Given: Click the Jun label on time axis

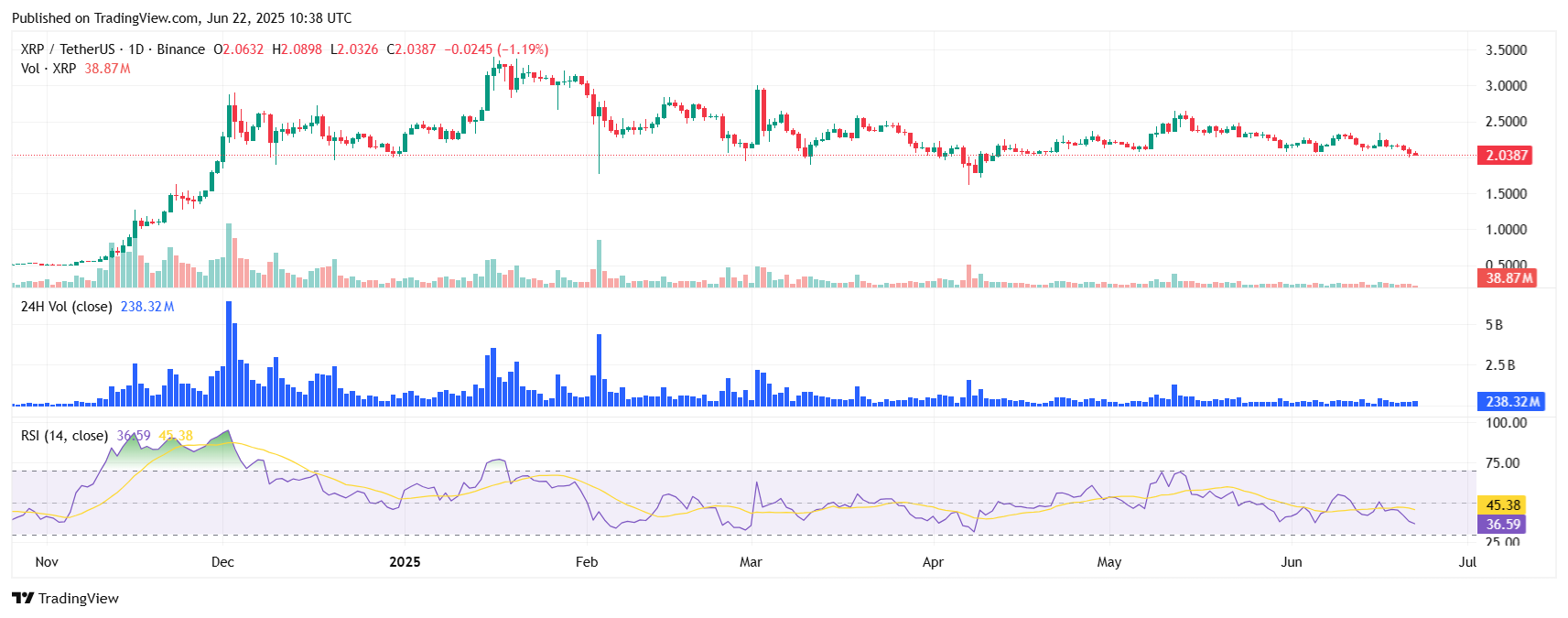Looking at the screenshot, I should point(1291,562).
